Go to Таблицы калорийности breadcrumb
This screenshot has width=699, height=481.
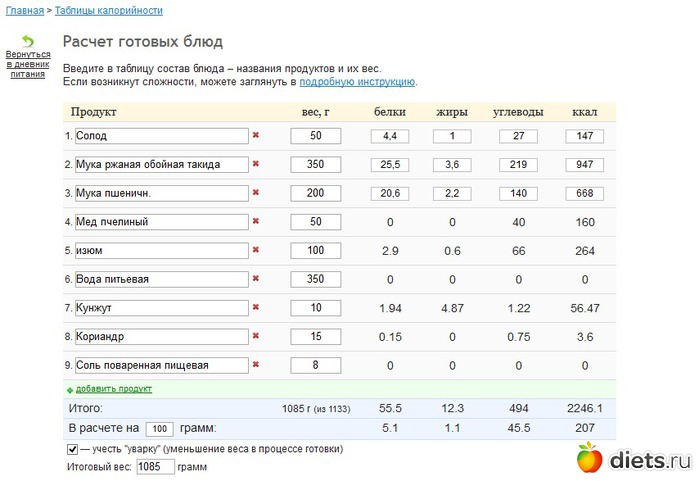coord(108,10)
